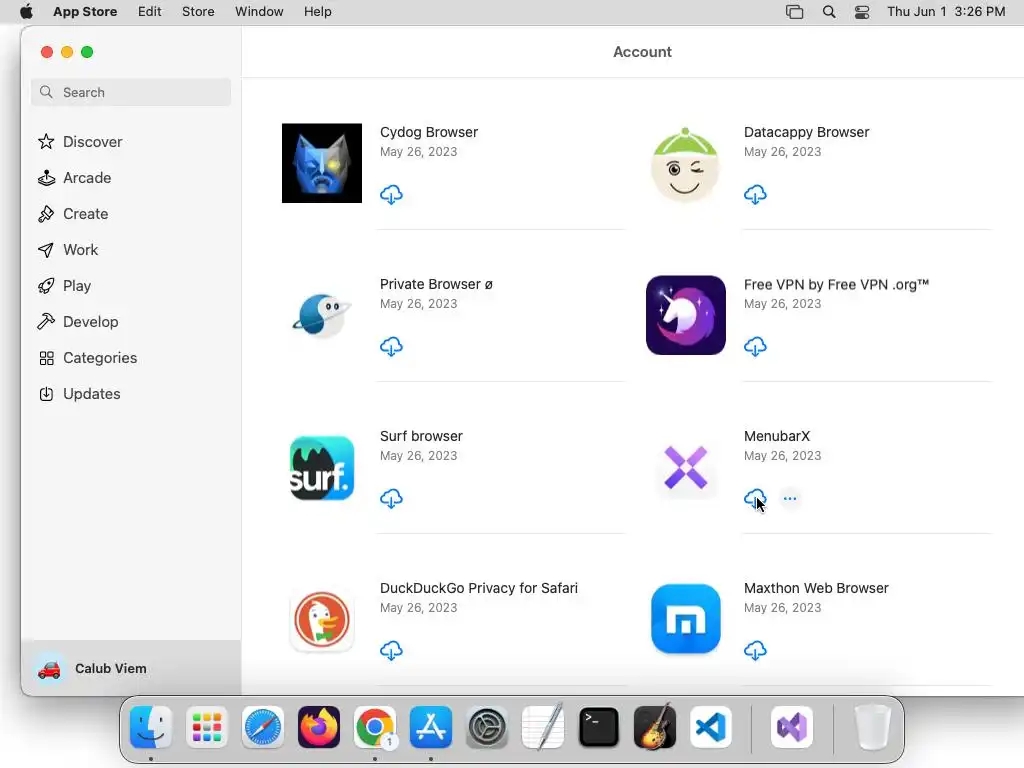The width and height of the screenshot is (1024, 768).
Task: Click the Maxthon Web Browser title
Action: click(x=816, y=588)
